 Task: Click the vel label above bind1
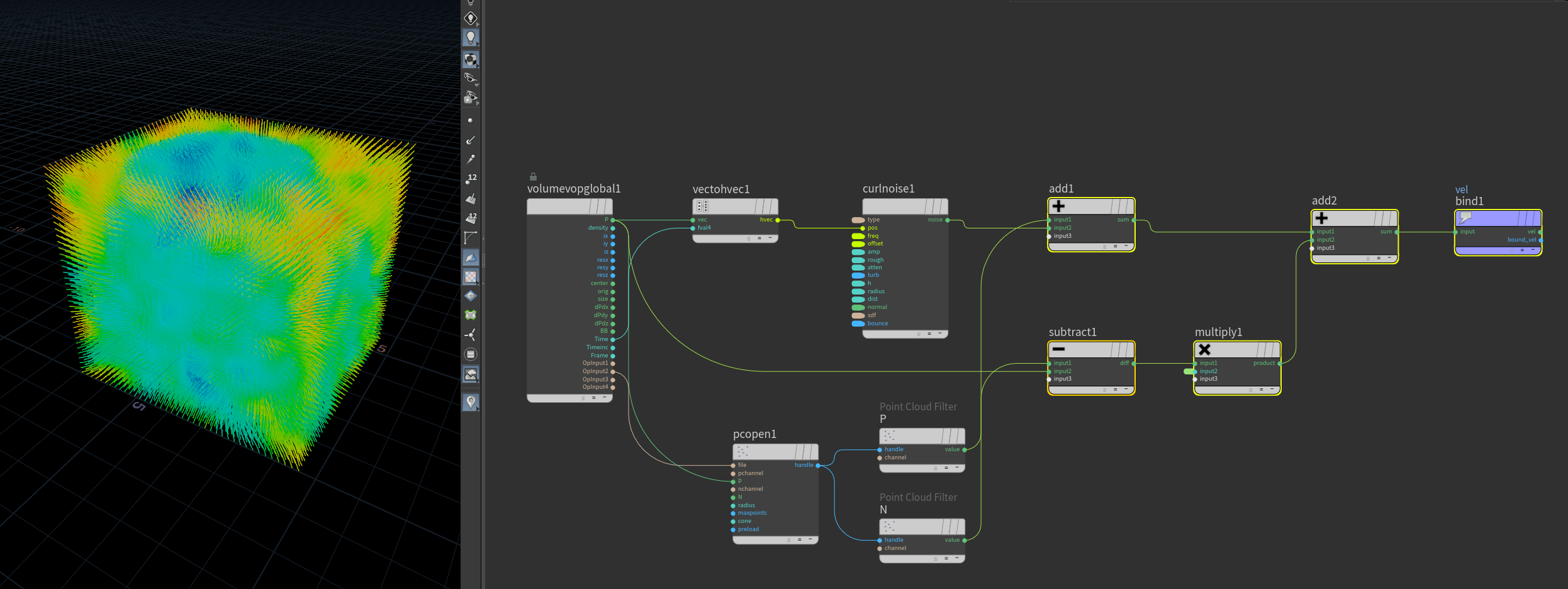[x=1461, y=189]
